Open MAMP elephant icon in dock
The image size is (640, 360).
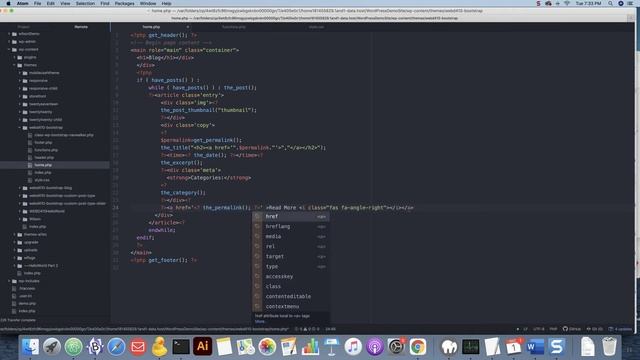coord(449,347)
